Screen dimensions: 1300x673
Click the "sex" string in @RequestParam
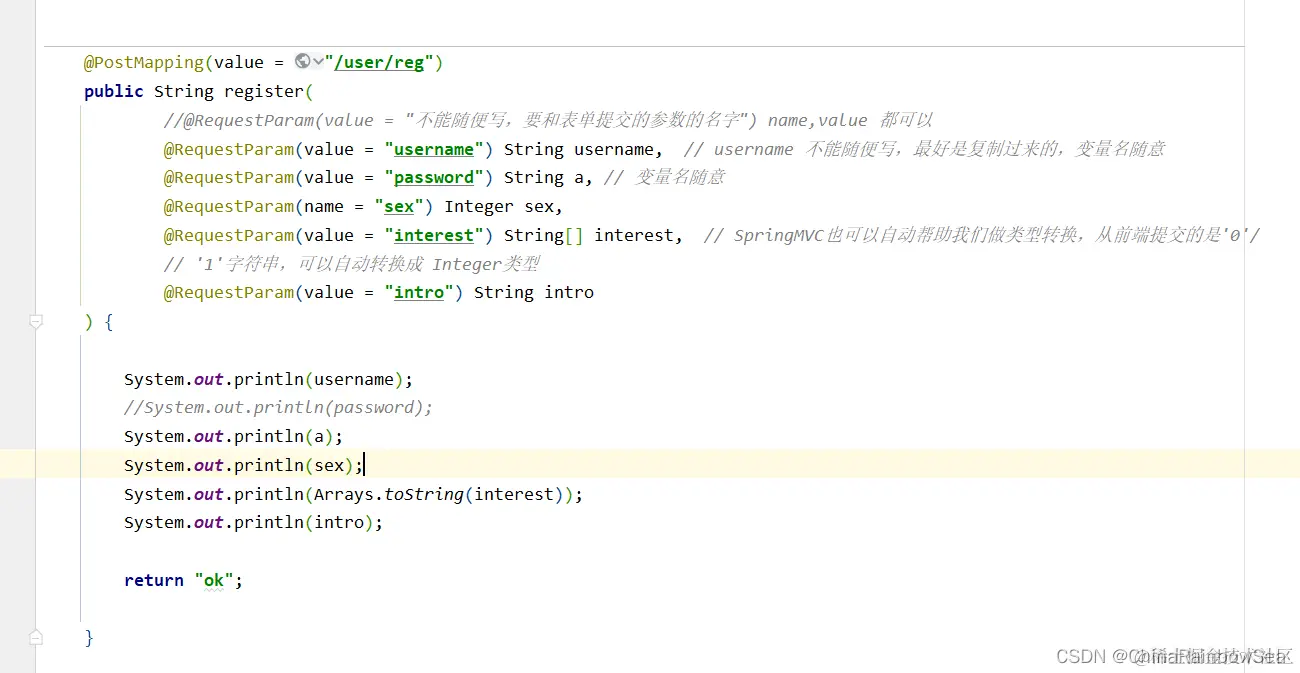(399, 206)
